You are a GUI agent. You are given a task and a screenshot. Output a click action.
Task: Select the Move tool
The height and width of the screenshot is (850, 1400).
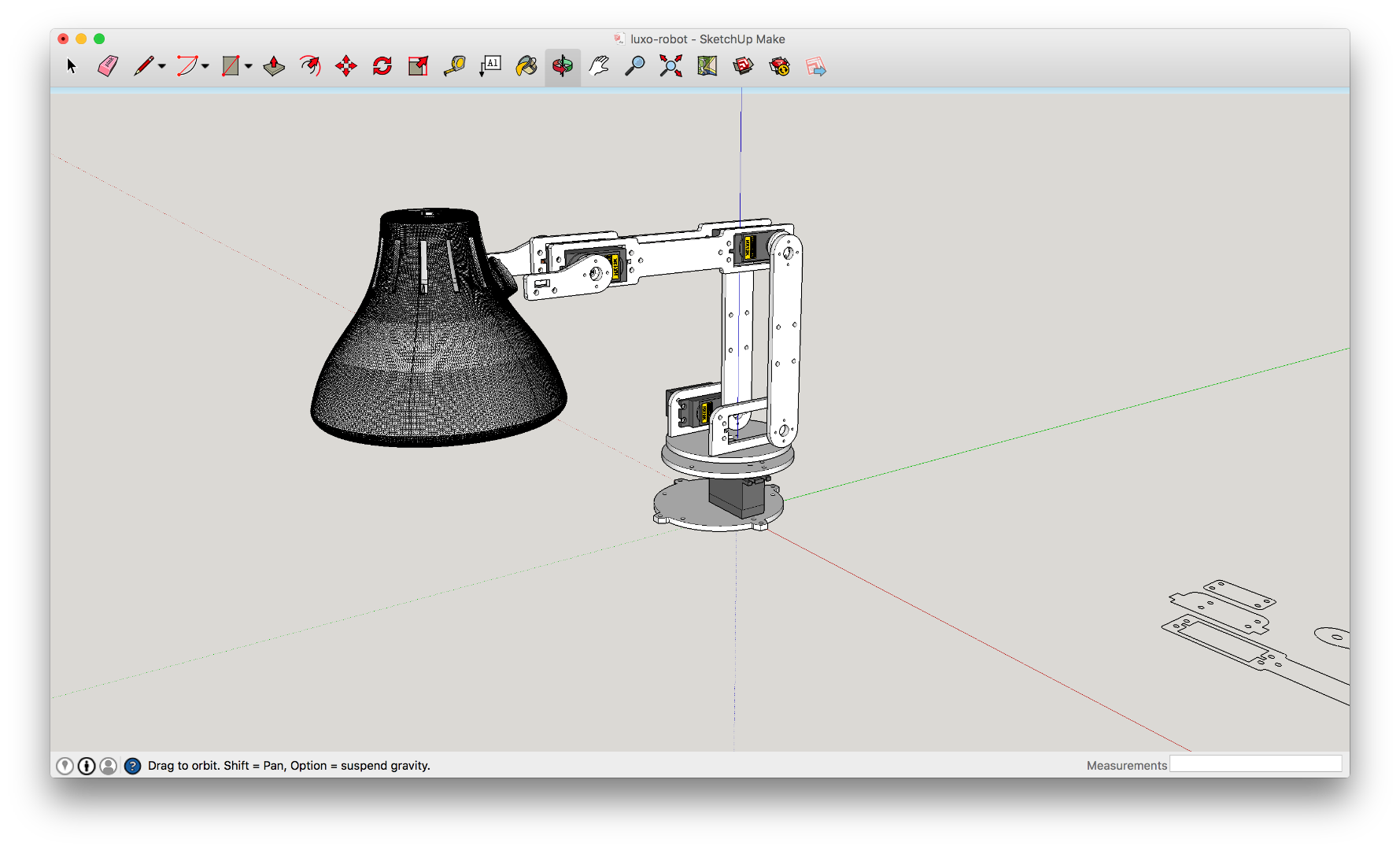pyautogui.click(x=346, y=67)
